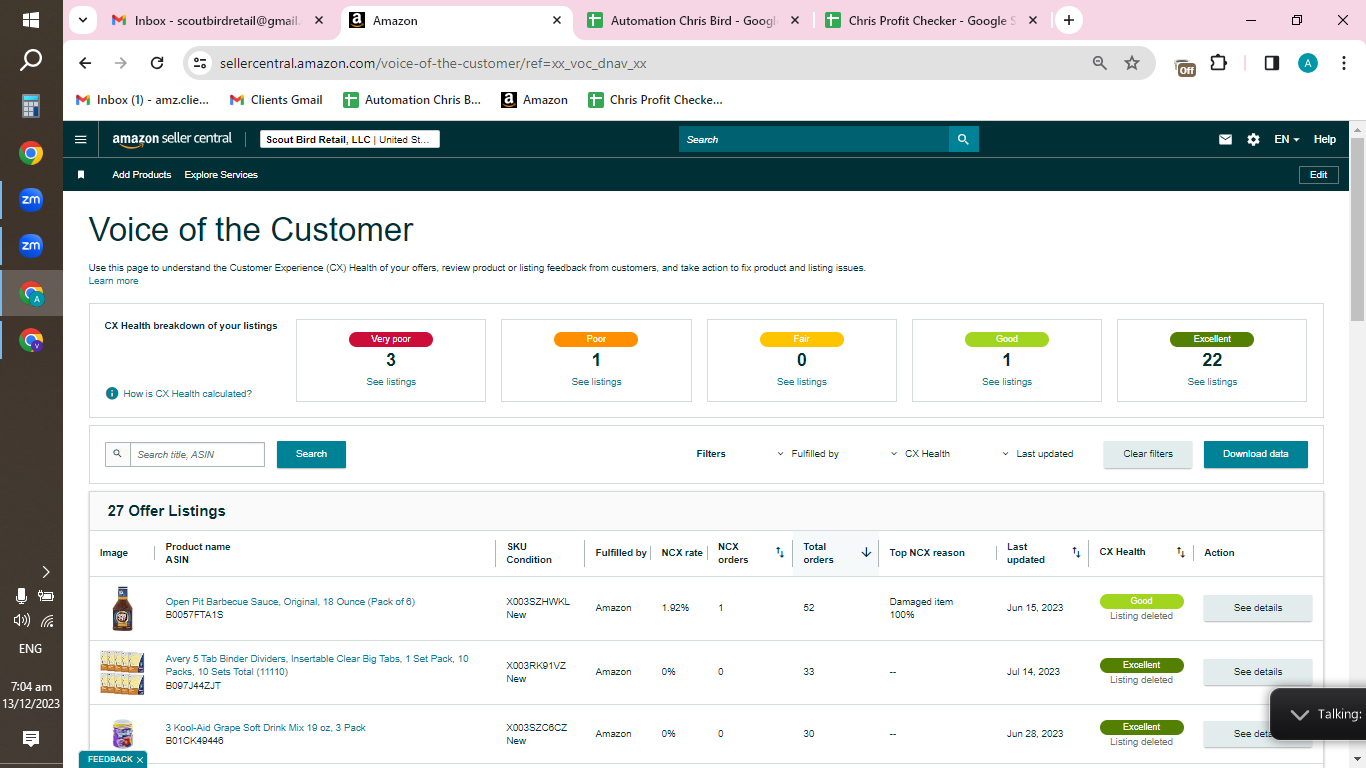
Task: Expand the CX Health filter dropdown
Action: click(x=920, y=454)
